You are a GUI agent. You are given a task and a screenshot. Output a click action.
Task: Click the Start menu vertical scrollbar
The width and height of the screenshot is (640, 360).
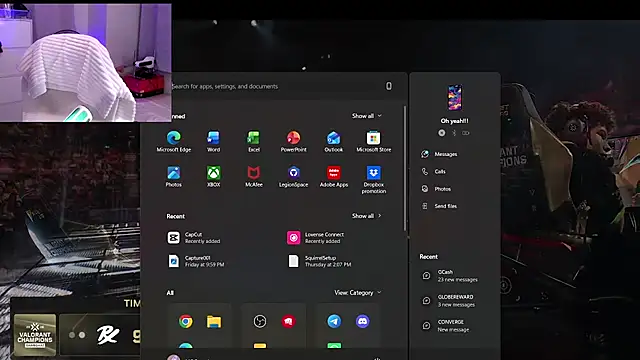(x=405, y=168)
